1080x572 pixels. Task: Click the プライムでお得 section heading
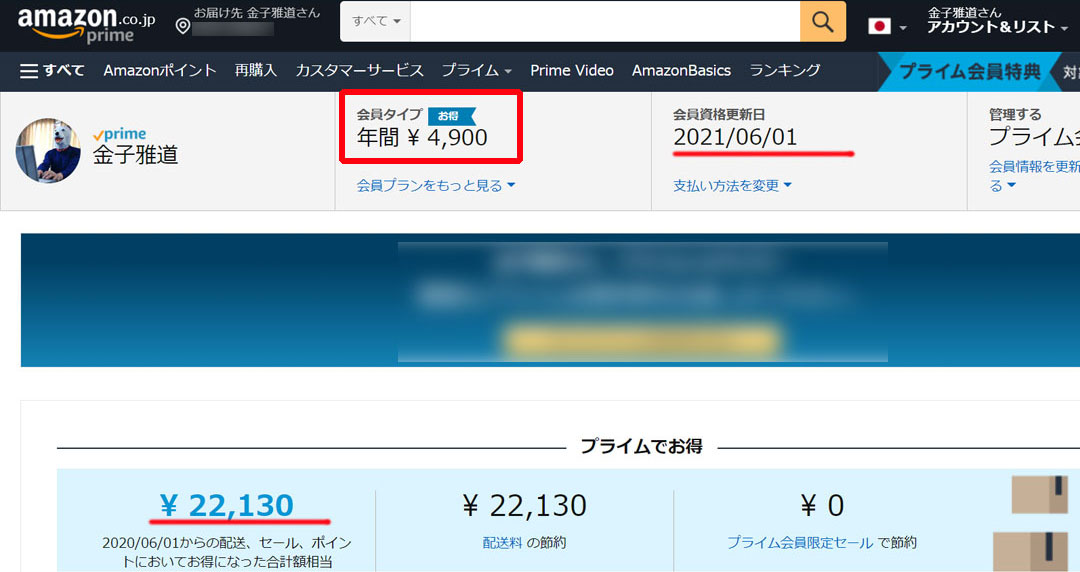[641, 447]
